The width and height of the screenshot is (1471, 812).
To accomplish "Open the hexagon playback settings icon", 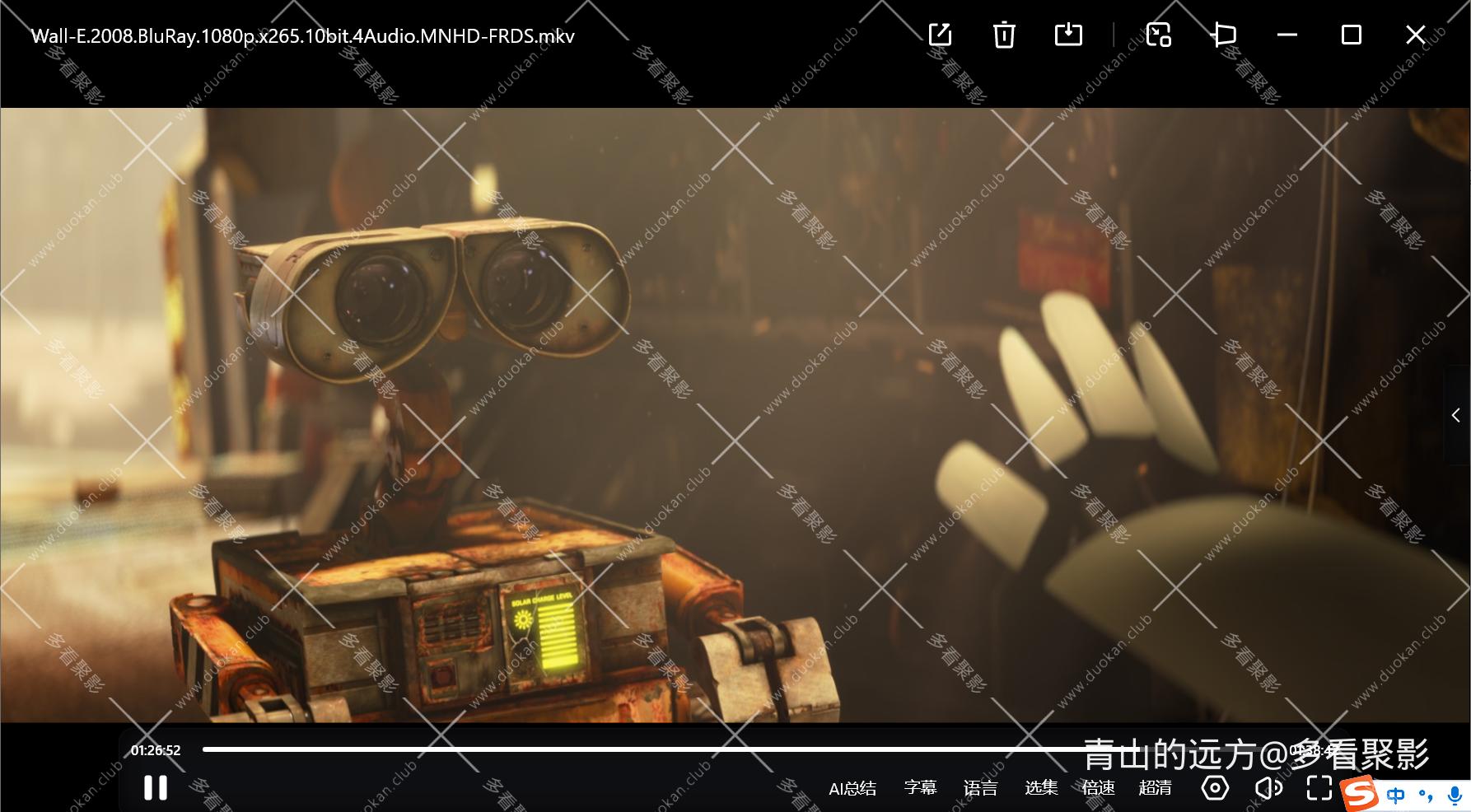I will coord(1215,788).
